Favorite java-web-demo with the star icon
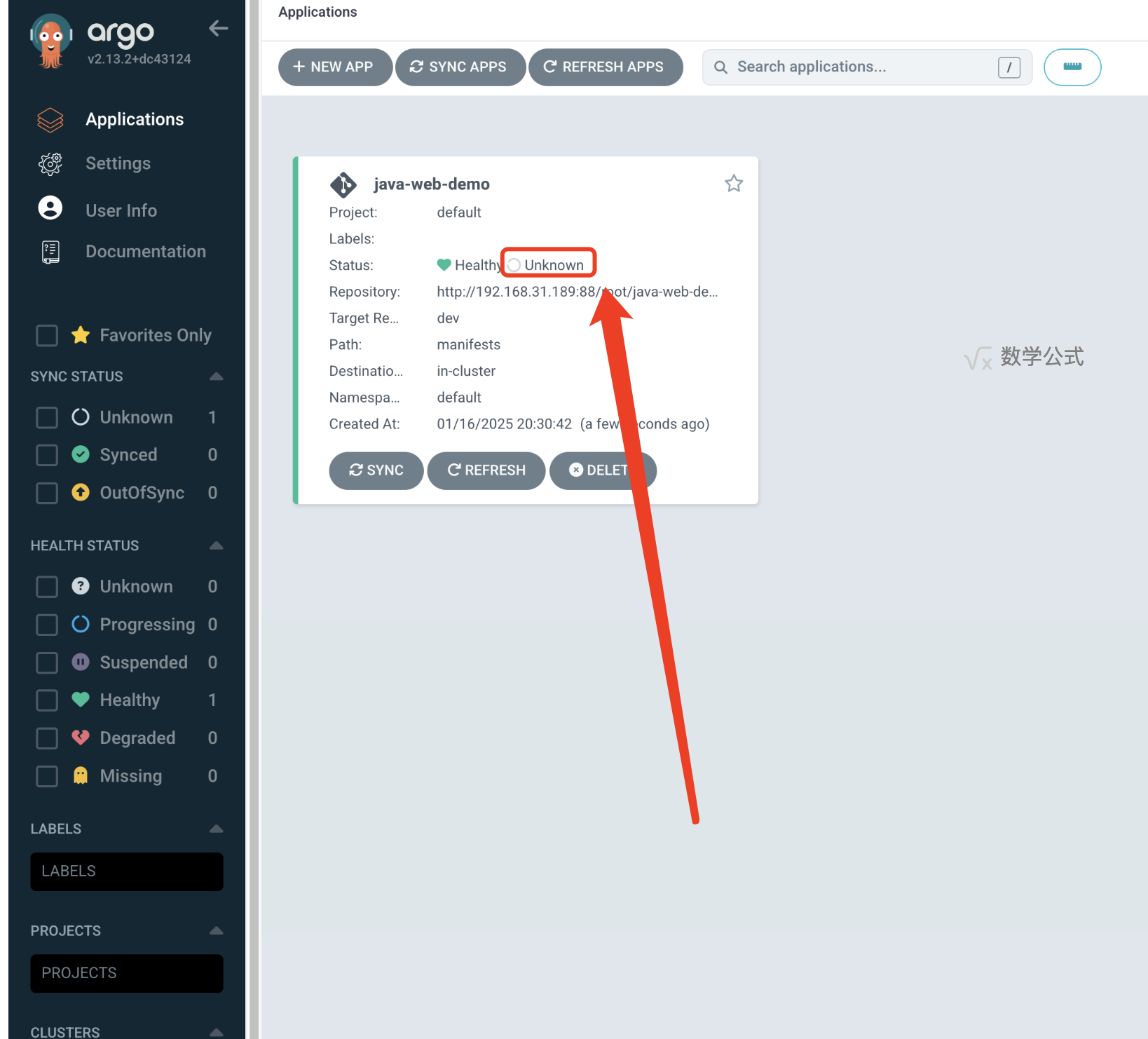This screenshot has height=1039, width=1148. (734, 184)
